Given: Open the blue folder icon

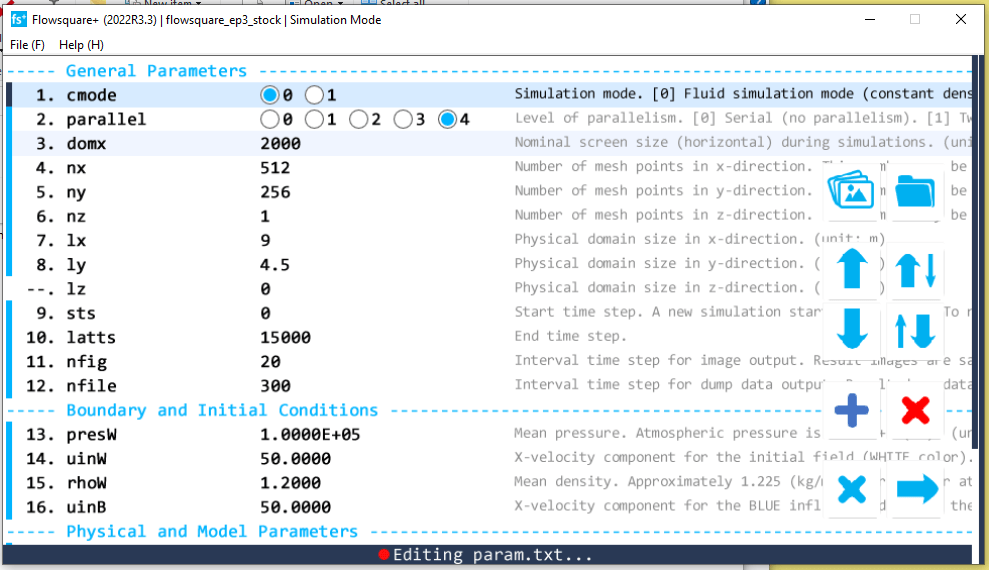Looking at the screenshot, I should [x=914, y=190].
